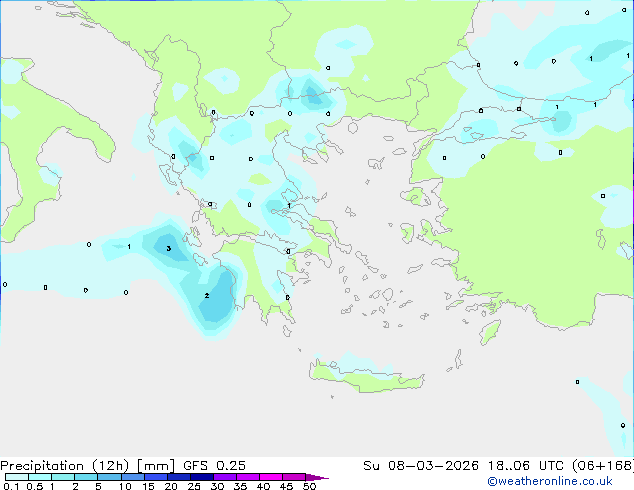Click the 20–25 mm dark blue swatch
This screenshot has width=634, height=490.
pos(178,477)
